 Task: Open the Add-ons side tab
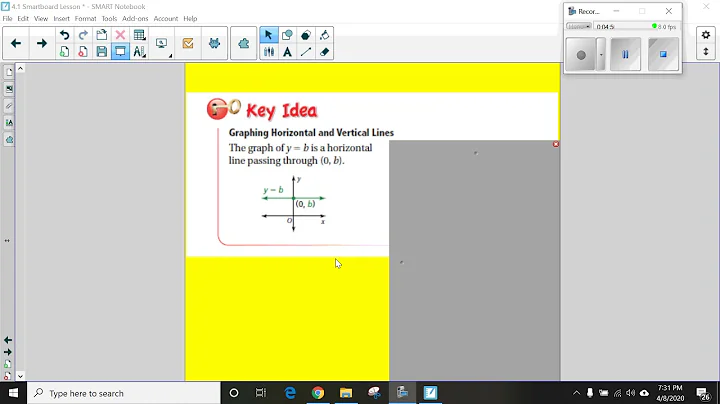(9, 139)
